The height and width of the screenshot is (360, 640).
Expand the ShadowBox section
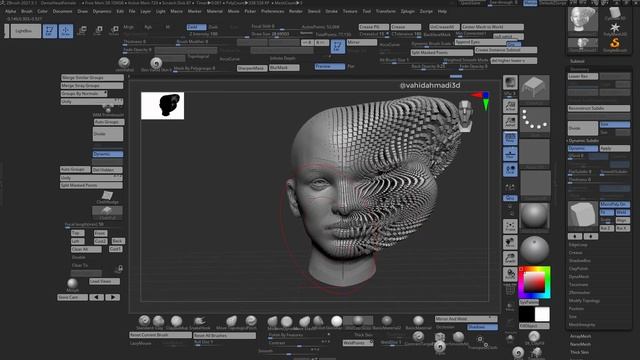(580, 261)
